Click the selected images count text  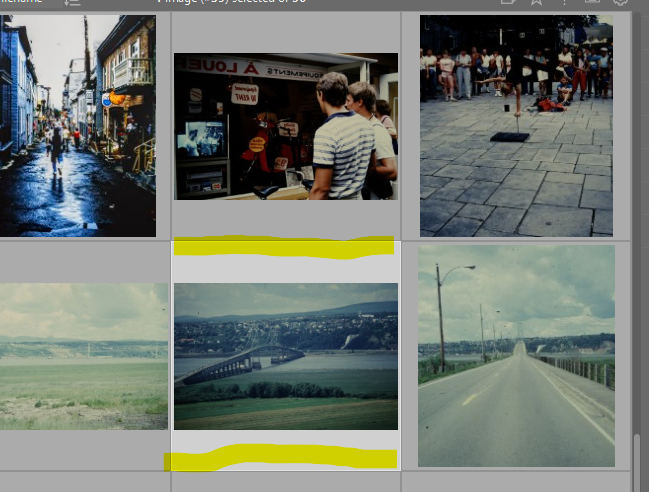[x=230, y=3]
